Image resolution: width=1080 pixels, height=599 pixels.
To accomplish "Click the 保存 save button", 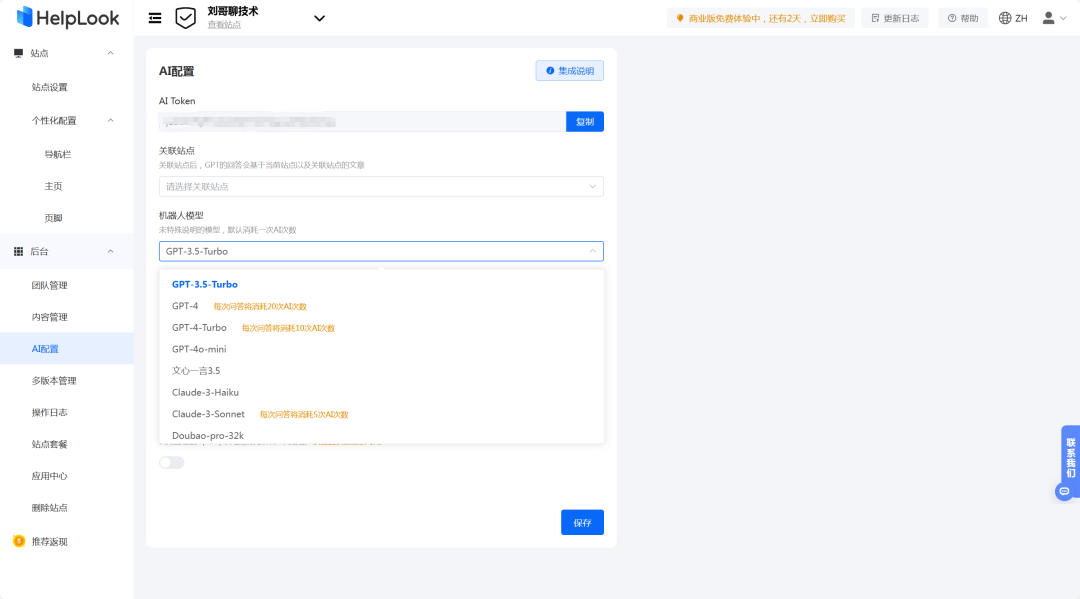I will 582,523.
